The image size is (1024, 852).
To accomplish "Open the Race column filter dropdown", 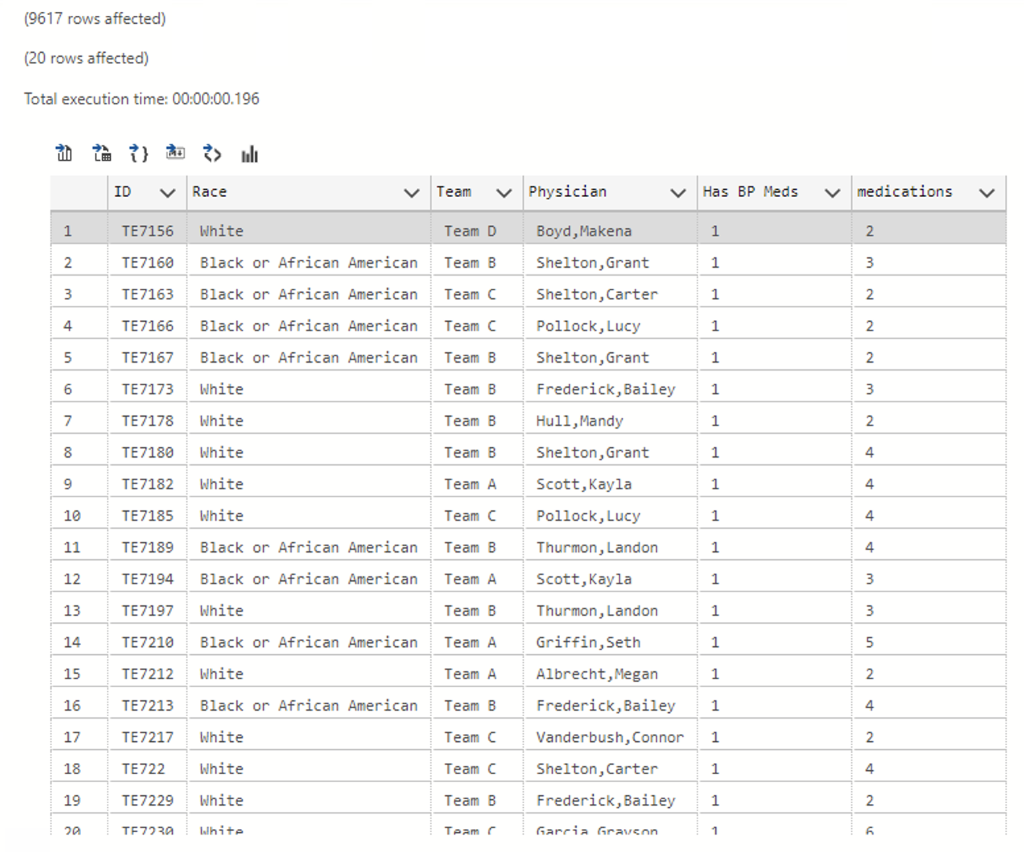I will (411, 193).
